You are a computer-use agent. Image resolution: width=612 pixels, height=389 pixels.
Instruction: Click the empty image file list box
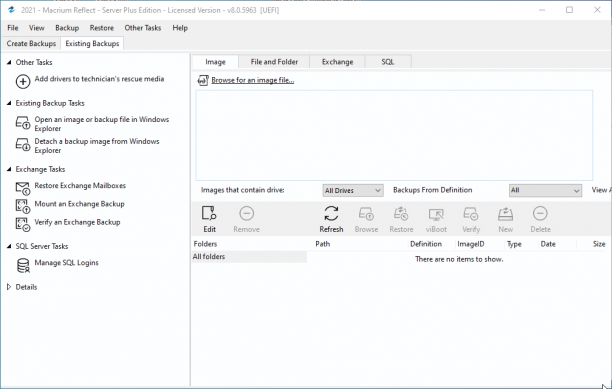[394, 135]
